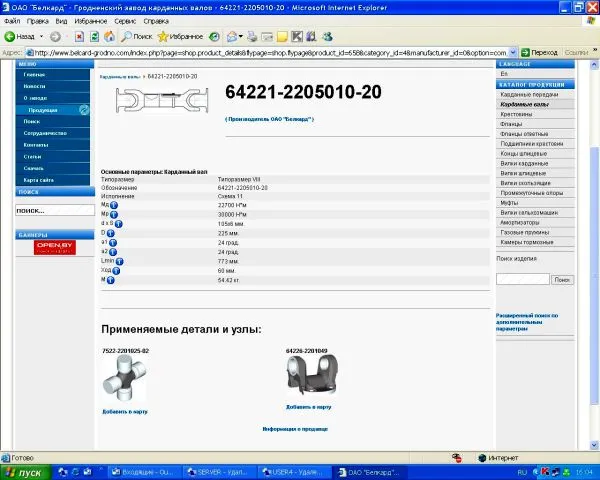Go to the Home page icon
Screen dimensions: 600x480
click(109, 37)
